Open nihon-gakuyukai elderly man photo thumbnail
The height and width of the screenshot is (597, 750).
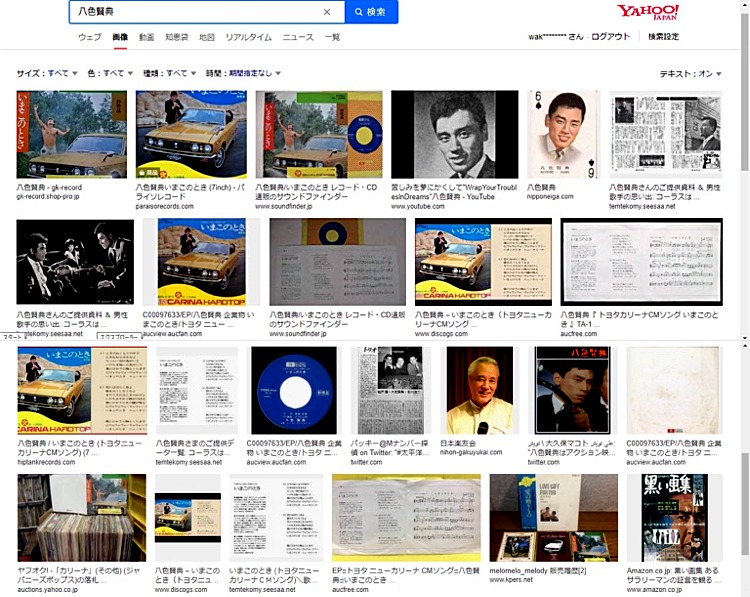pyautogui.click(x=480, y=390)
